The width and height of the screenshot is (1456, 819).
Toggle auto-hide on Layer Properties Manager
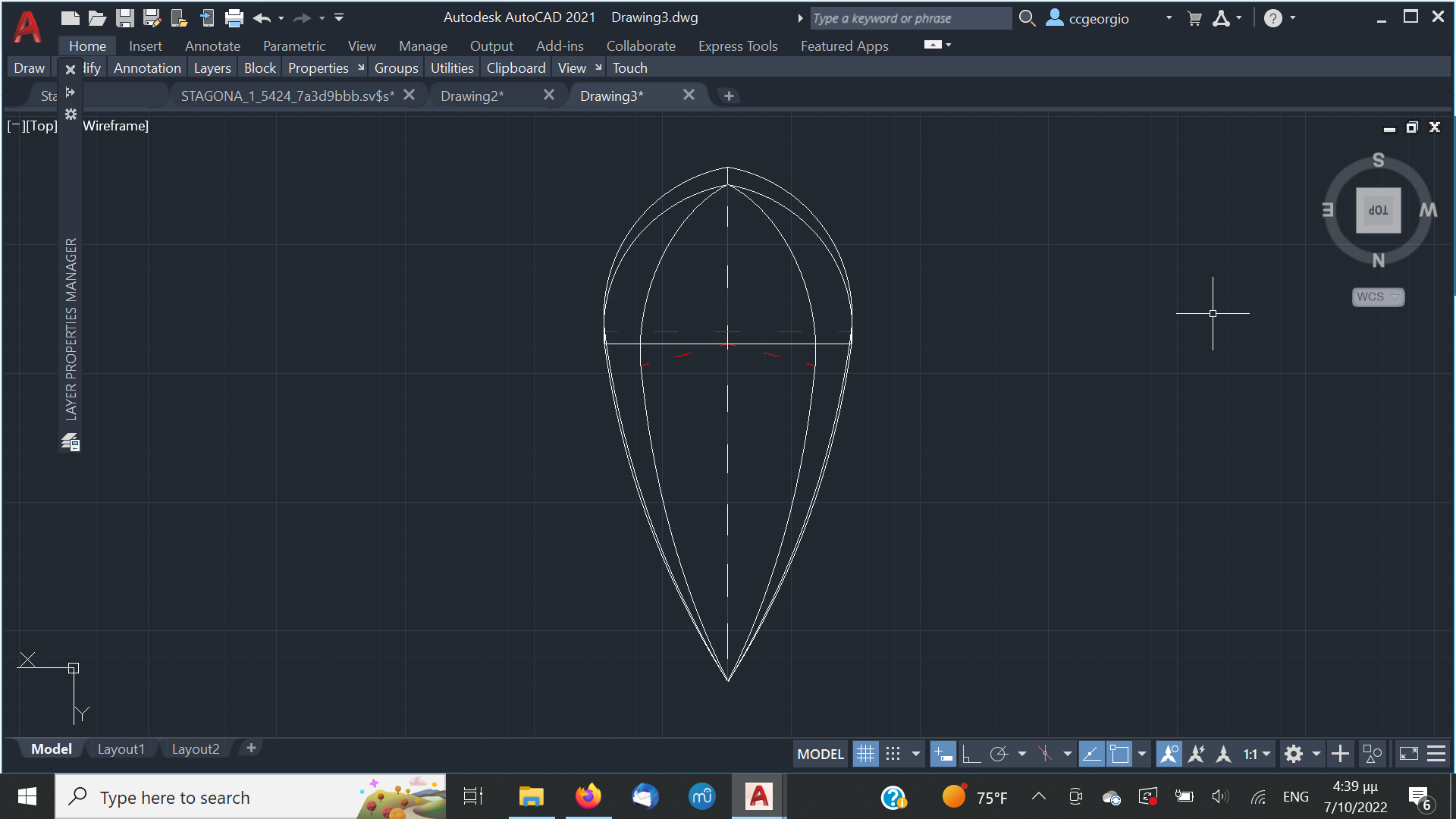[71, 92]
